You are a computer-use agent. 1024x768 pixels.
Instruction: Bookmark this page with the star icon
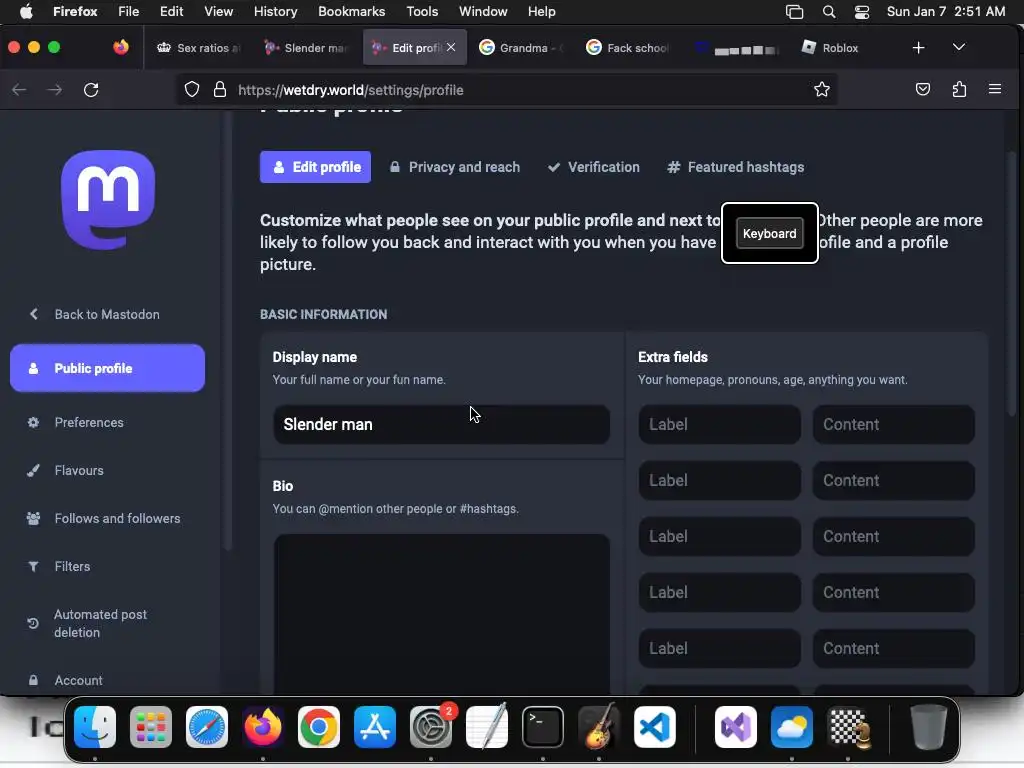(x=822, y=89)
